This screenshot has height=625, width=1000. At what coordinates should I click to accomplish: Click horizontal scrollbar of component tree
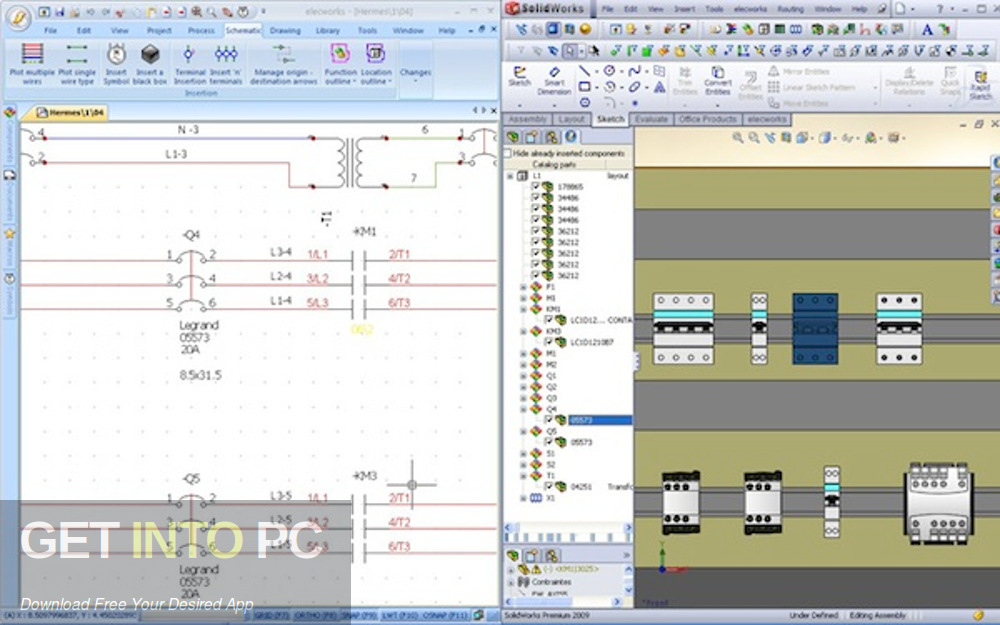tap(568, 527)
